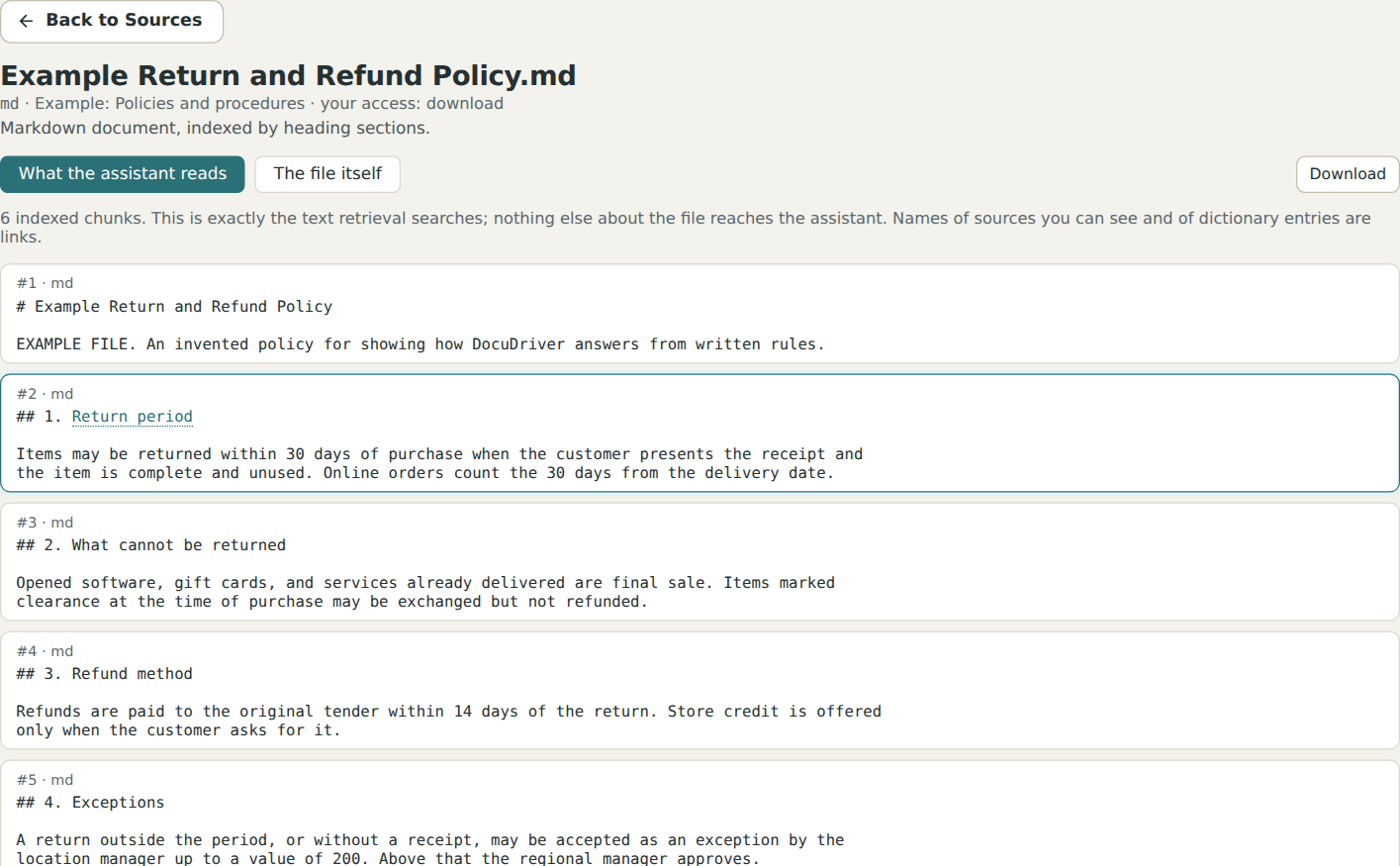Image resolution: width=1400 pixels, height=866 pixels.
Task: Click the "#1 · md" chunk label
Action: tap(45, 283)
